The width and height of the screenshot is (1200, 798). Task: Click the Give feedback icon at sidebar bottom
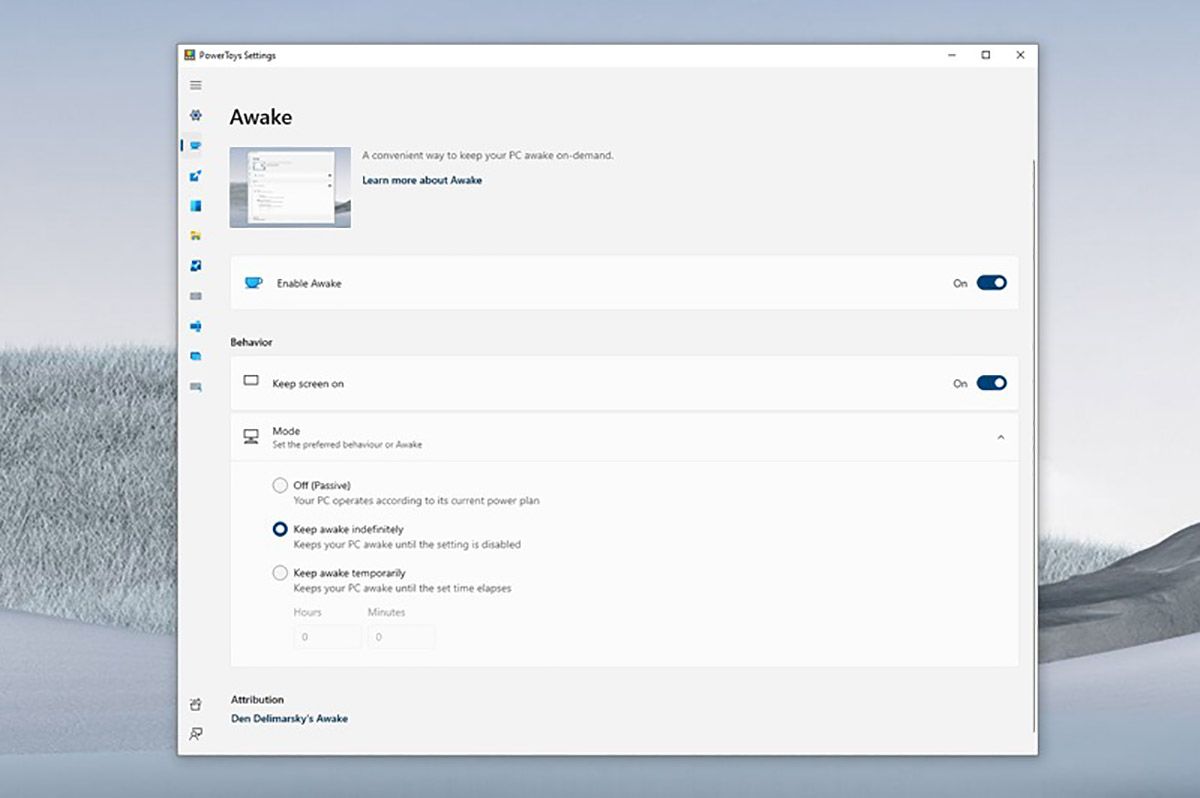pyautogui.click(x=196, y=734)
